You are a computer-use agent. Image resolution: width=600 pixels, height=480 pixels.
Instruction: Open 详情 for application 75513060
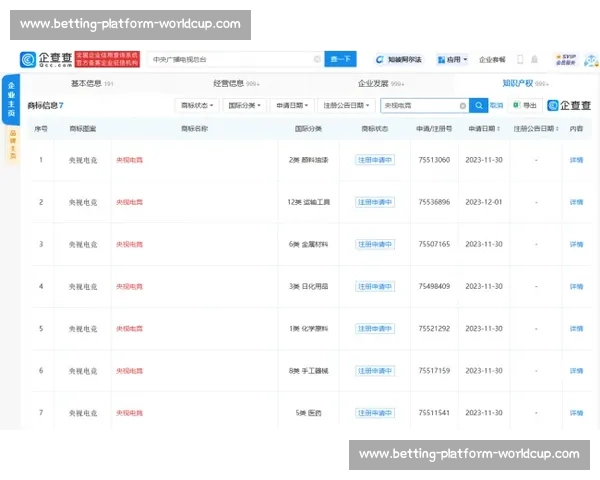coord(576,160)
